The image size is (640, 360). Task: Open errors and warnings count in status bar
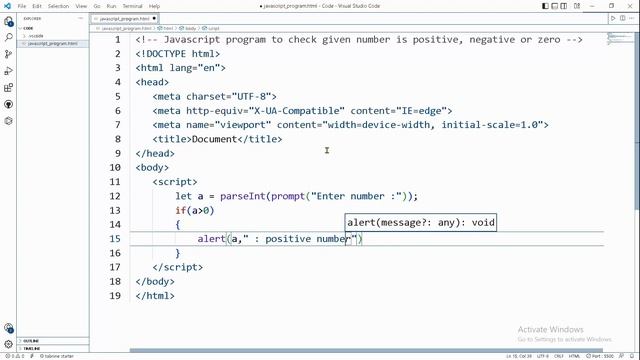point(14,356)
